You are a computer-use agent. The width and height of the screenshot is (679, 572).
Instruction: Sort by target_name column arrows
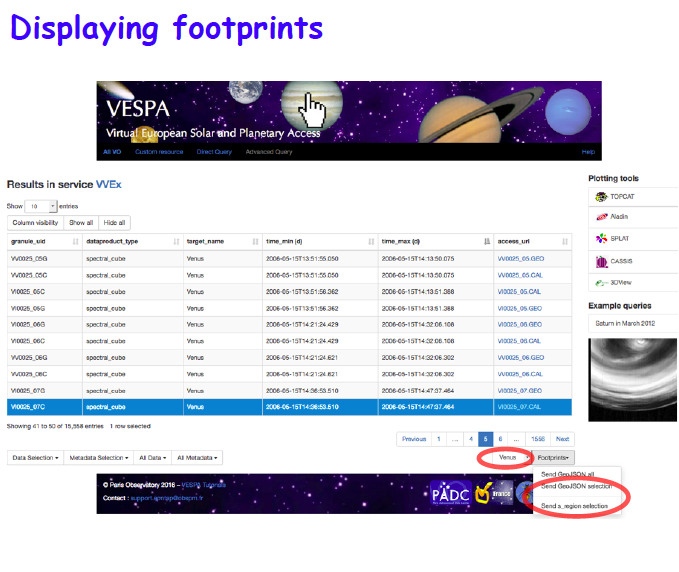click(255, 242)
